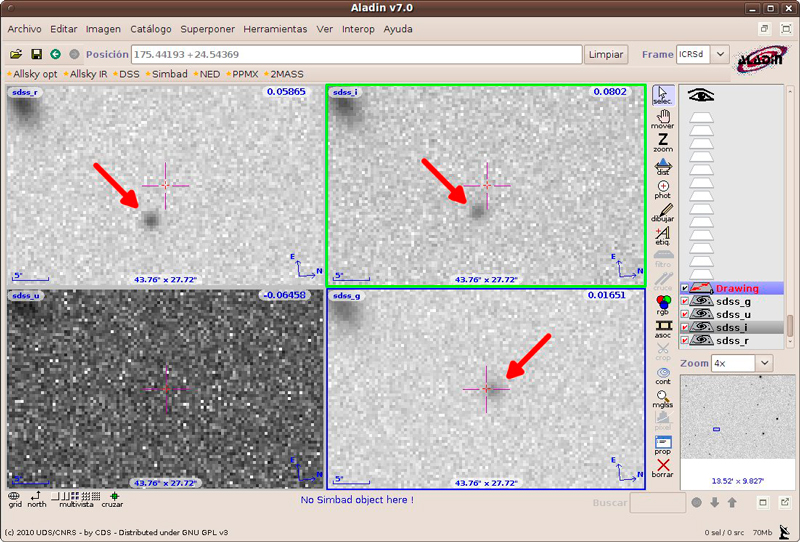Open the 'prop' properties tool
800x542 pixels.
point(663,446)
